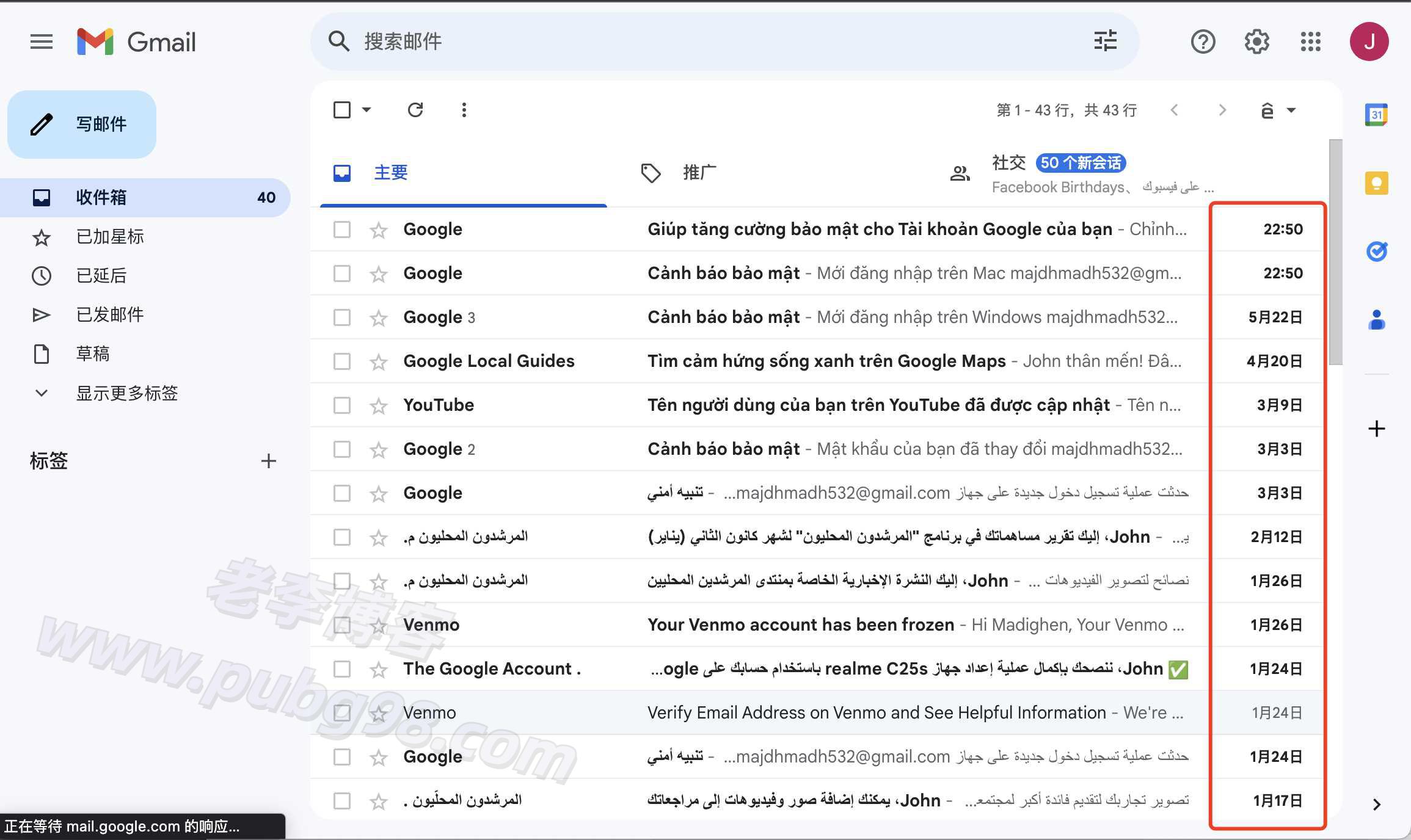Screen dimensions: 1411x840
Task: Refresh the inbox
Action: point(415,110)
